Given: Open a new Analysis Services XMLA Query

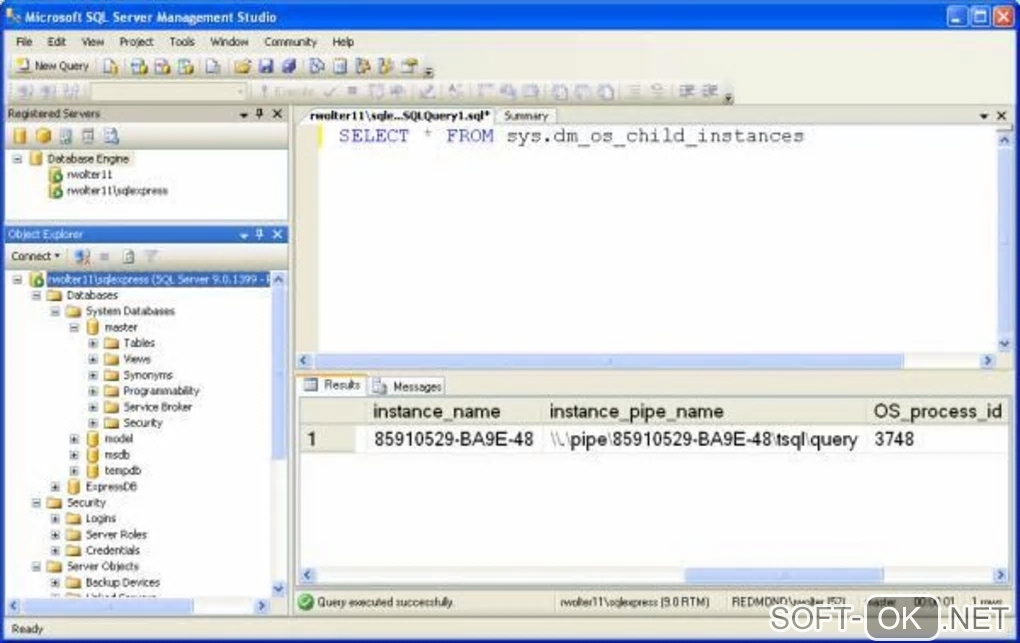Looking at the screenshot, I should pos(186,66).
